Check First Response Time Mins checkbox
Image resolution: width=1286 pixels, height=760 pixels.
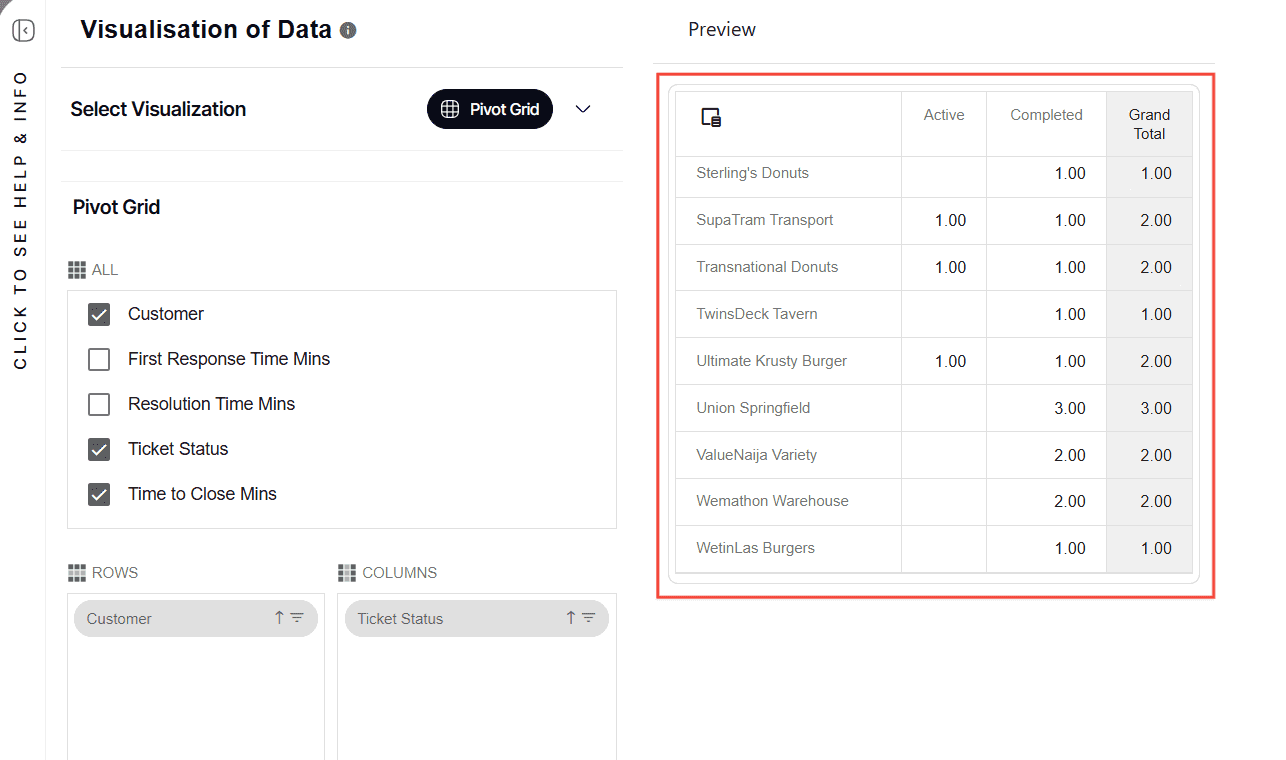tap(99, 359)
